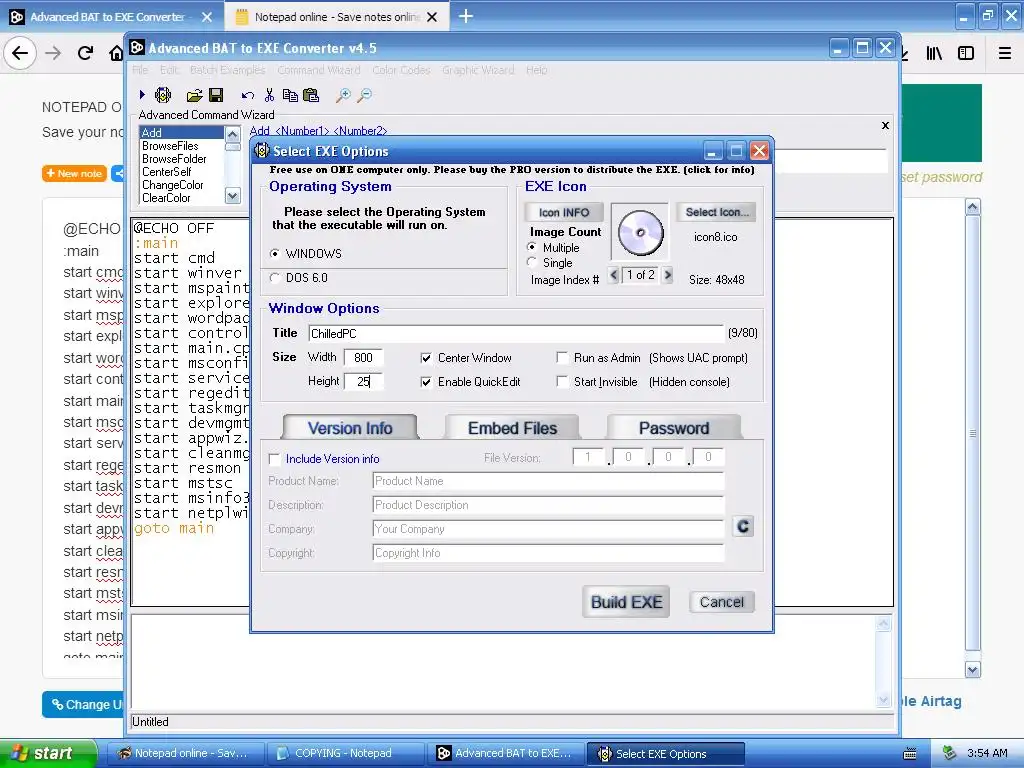
Task: Click the Zoom Out magnifier icon
Action: click(x=364, y=96)
